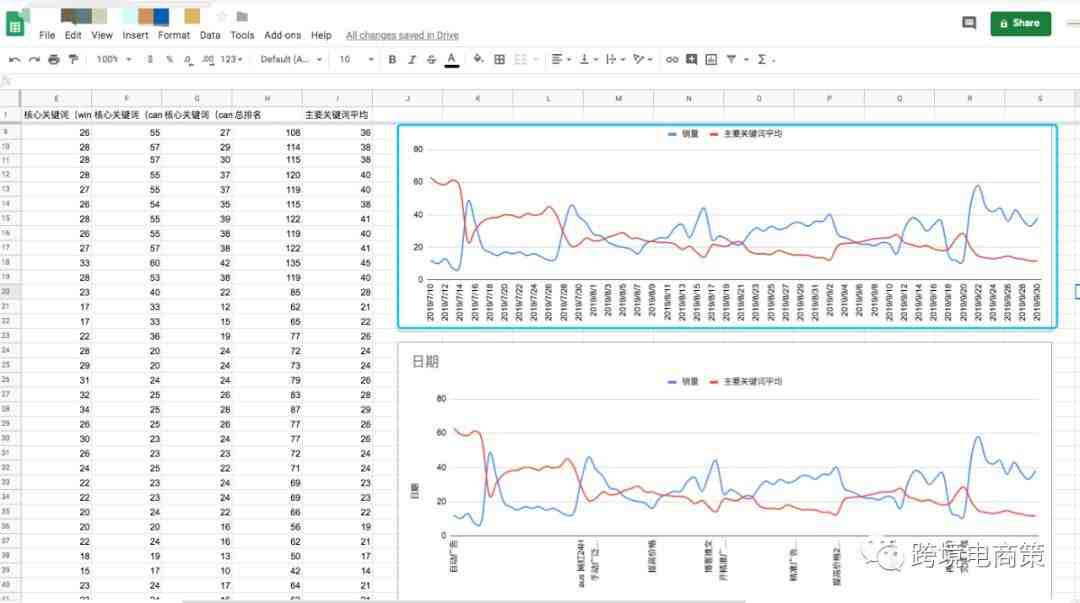Insert a link
This screenshot has width=1080, height=603.
click(x=672, y=60)
